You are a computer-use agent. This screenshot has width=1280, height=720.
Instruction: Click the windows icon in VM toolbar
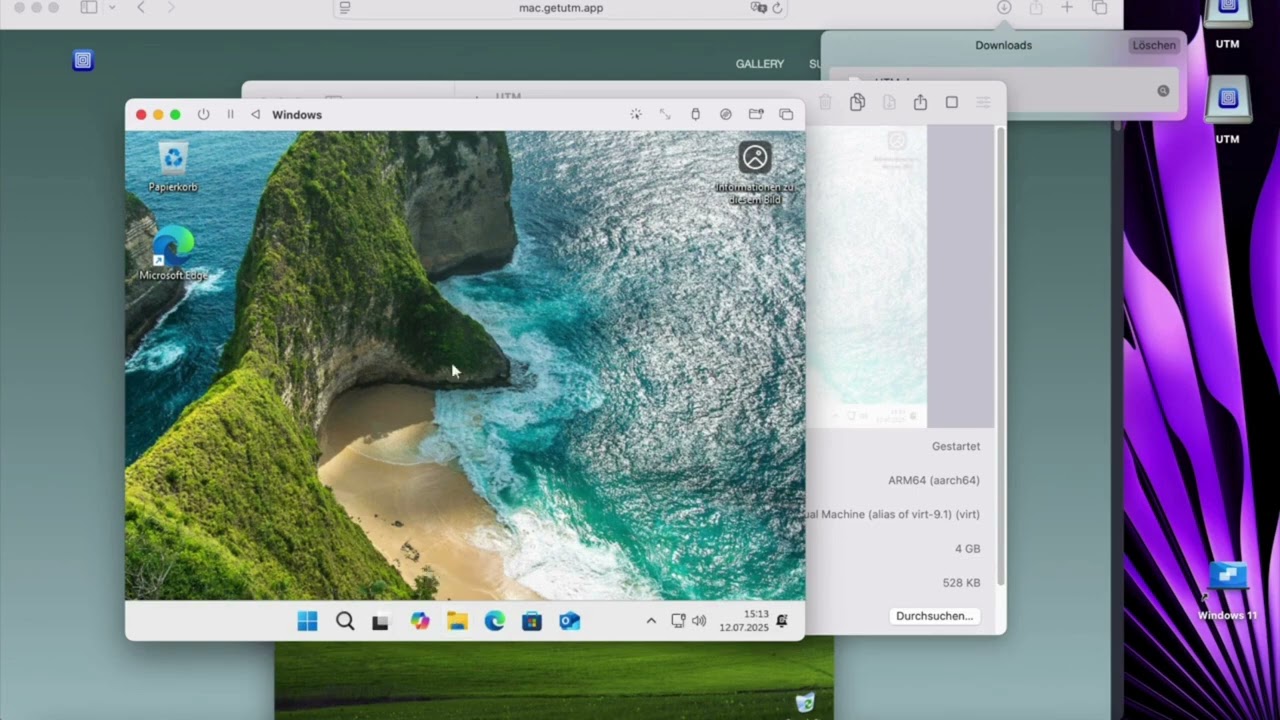787,115
